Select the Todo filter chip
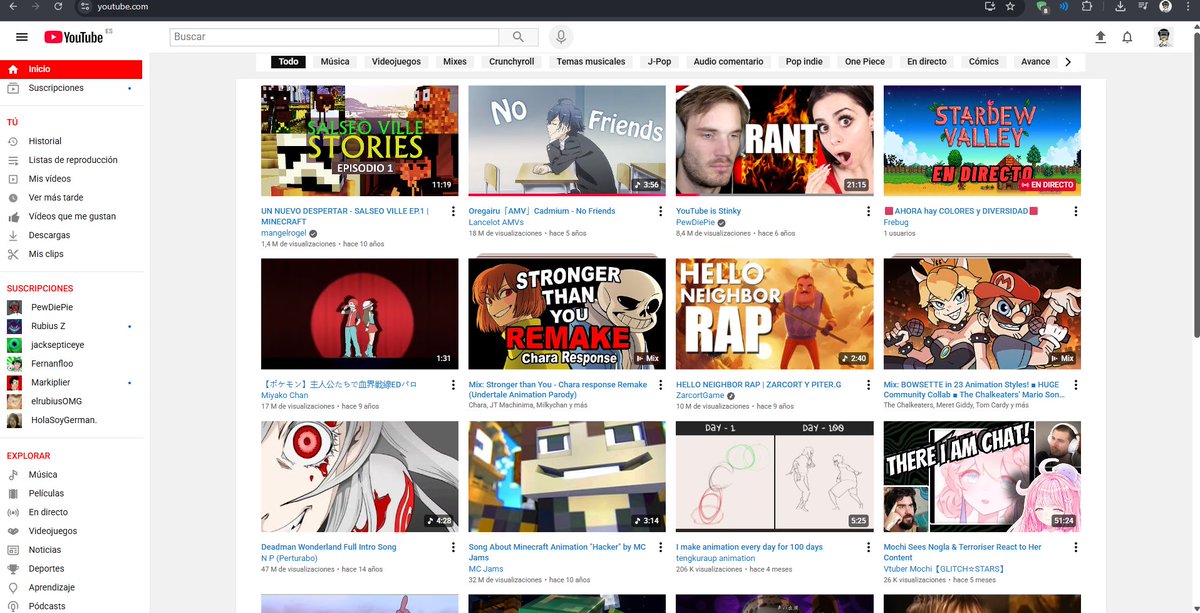This screenshot has height=613, width=1200. [289, 62]
